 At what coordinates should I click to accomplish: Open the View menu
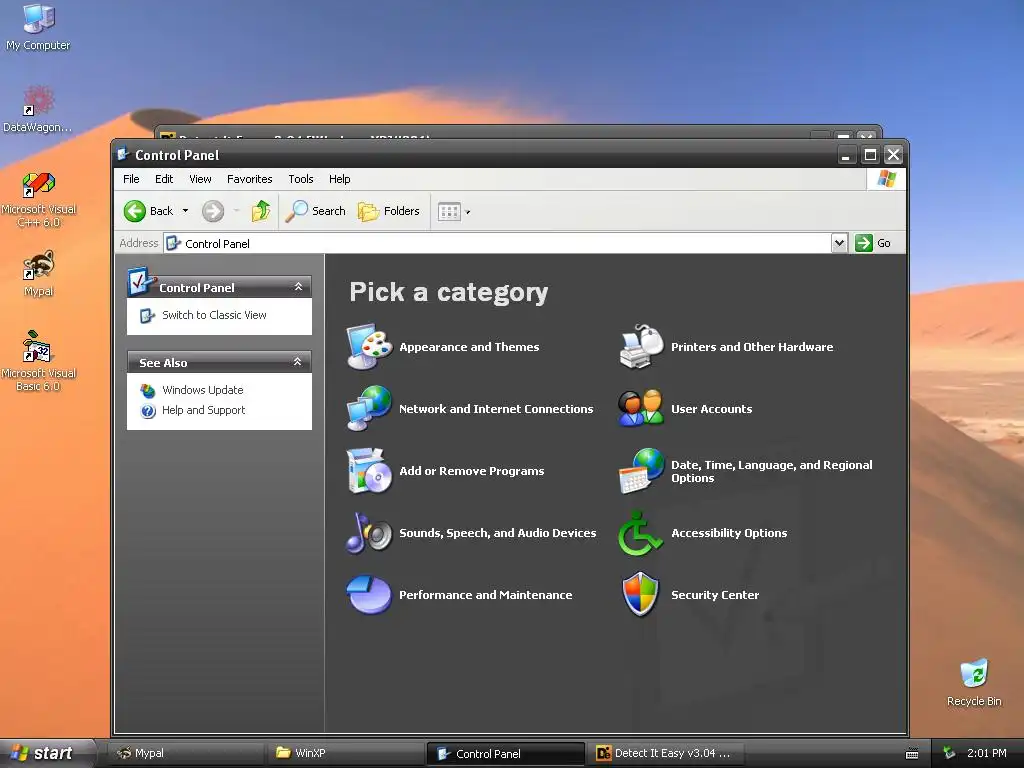(x=200, y=179)
